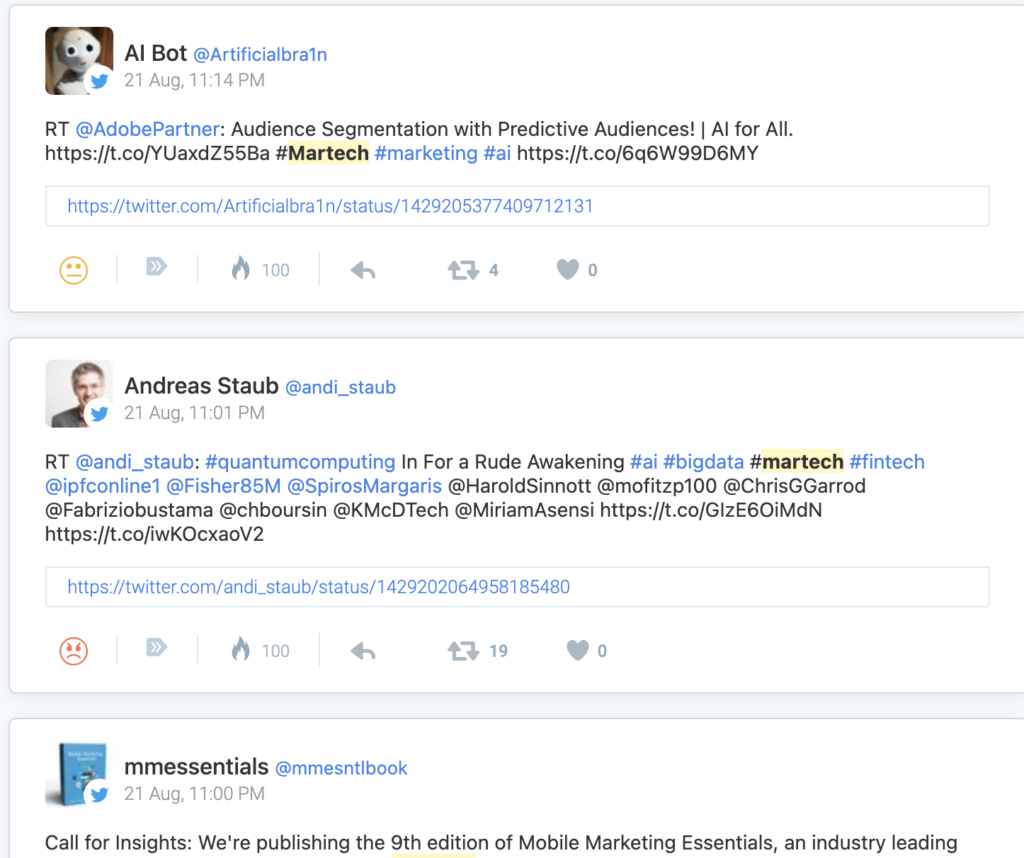This screenshot has height=858, width=1024.
Task: Visit the @AdobePartner mention link
Action: pos(147,129)
